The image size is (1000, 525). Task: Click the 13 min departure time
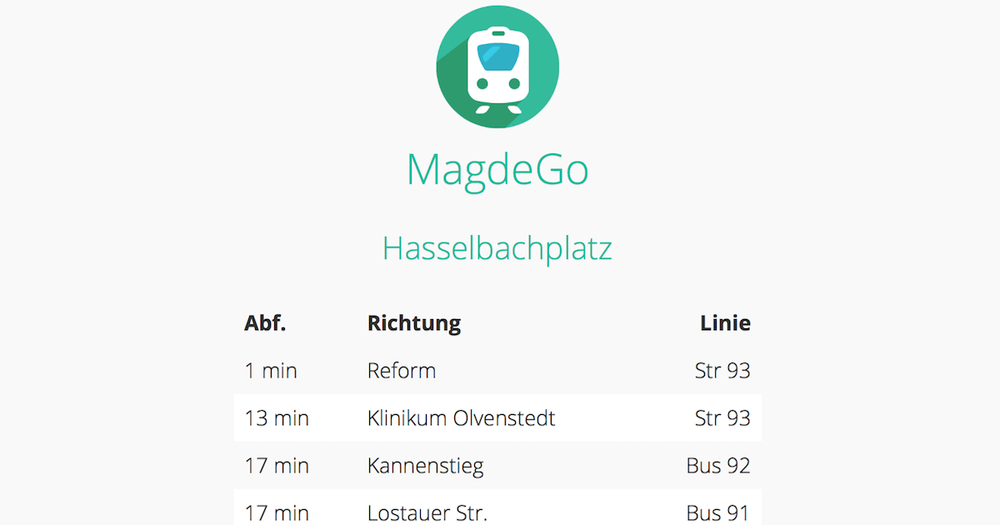click(x=277, y=418)
